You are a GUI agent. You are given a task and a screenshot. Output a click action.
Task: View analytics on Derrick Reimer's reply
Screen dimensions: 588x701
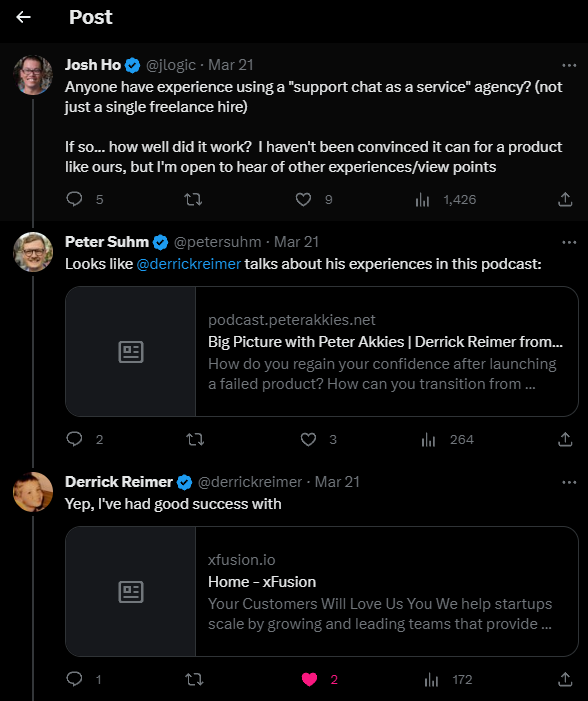431,680
